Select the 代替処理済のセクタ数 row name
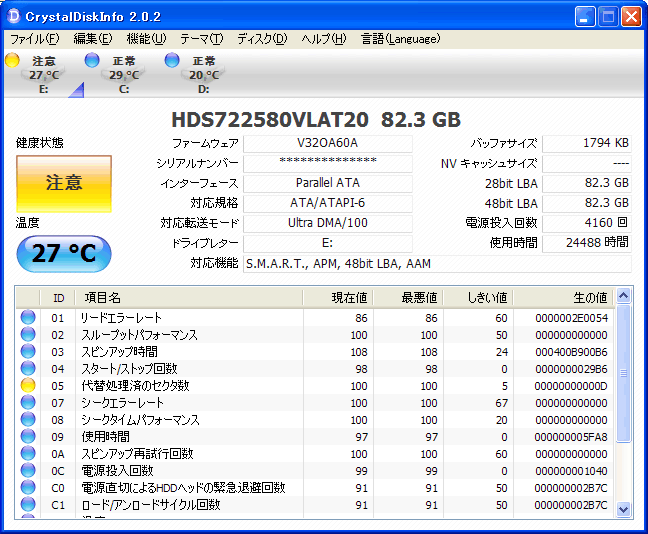The width and height of the screenshot is (648, 534). point(135,386)
